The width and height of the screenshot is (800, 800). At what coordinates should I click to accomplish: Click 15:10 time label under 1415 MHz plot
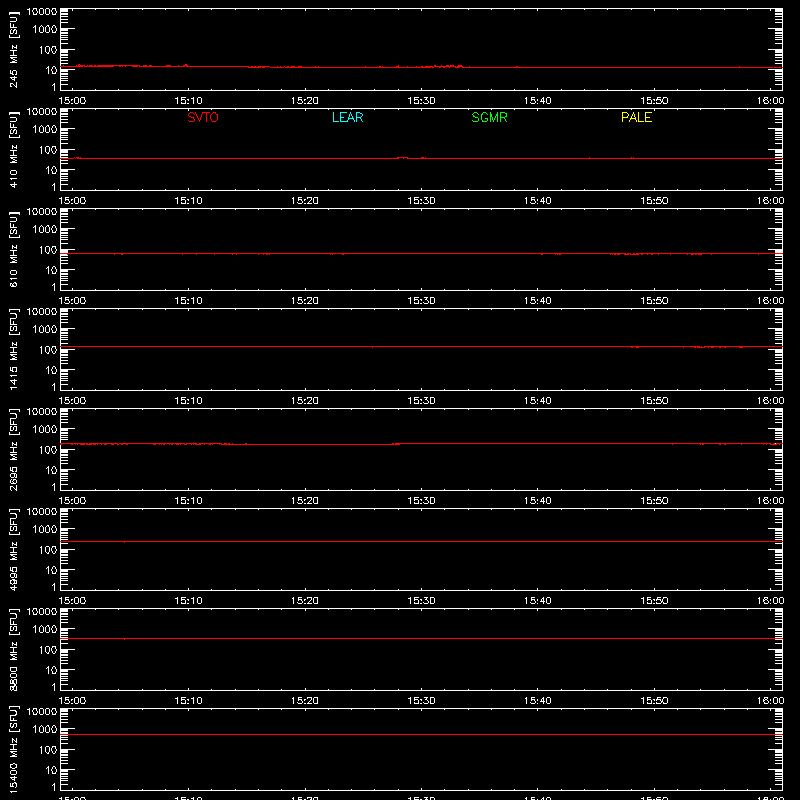188,401
